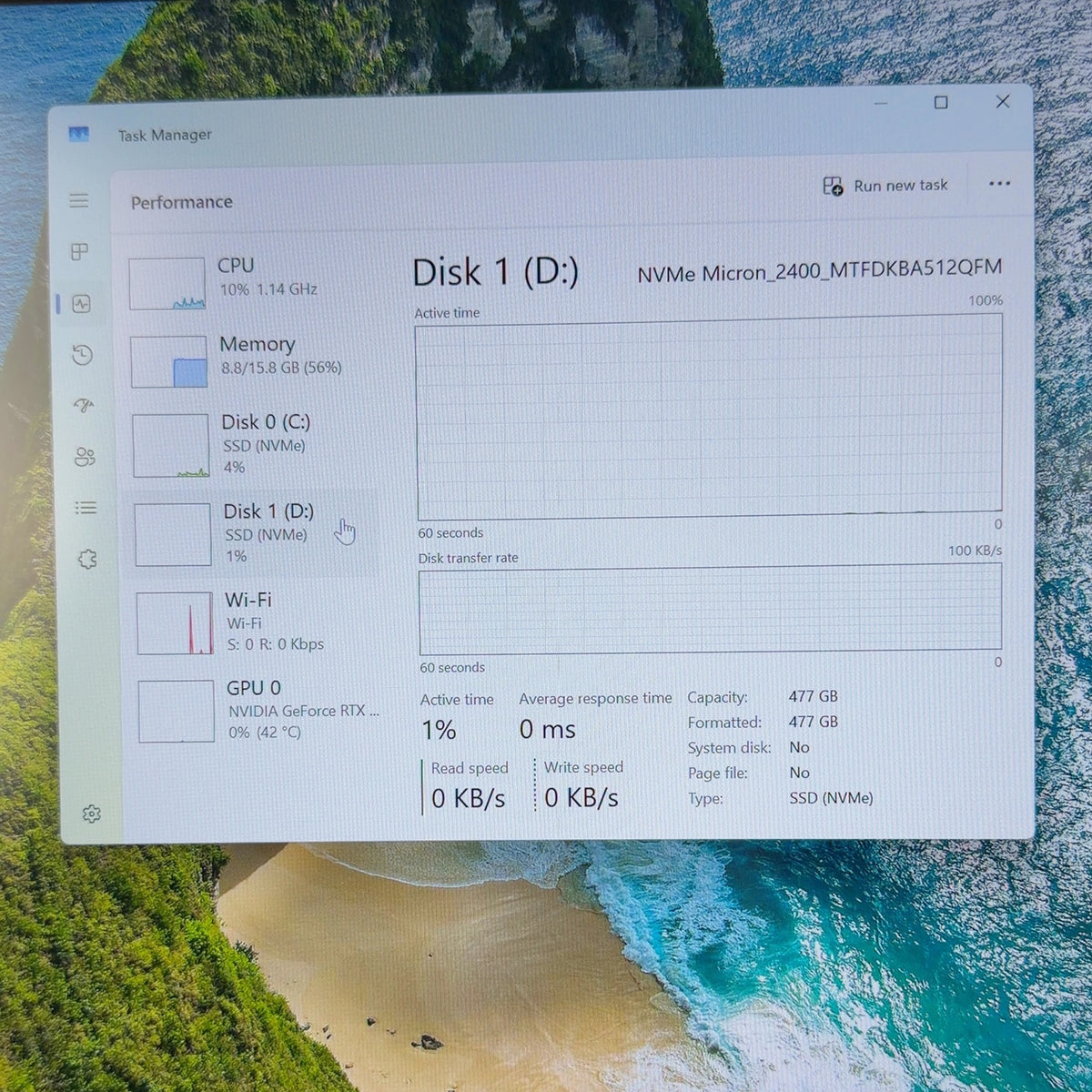The image size is (1092, 1092).
Task: Open the three-dot more options menu
Action: pos(999,184)
